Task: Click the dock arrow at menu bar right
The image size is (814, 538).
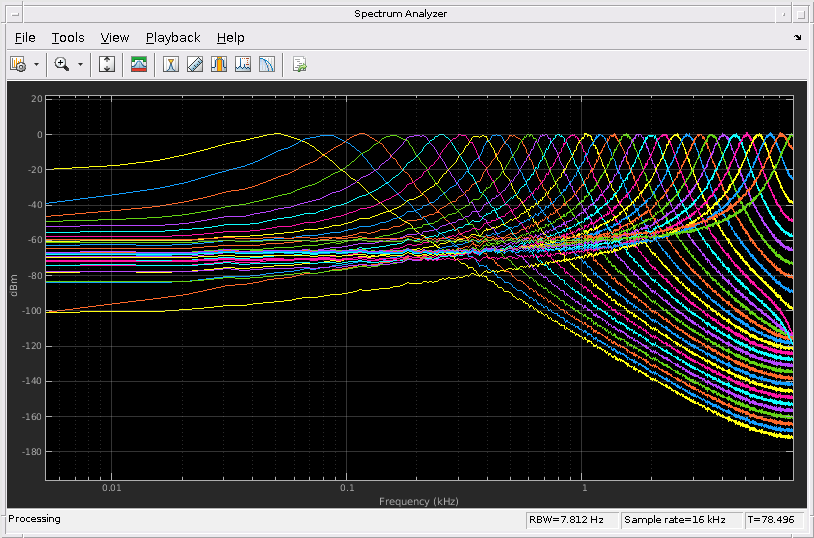Action: 797,37
